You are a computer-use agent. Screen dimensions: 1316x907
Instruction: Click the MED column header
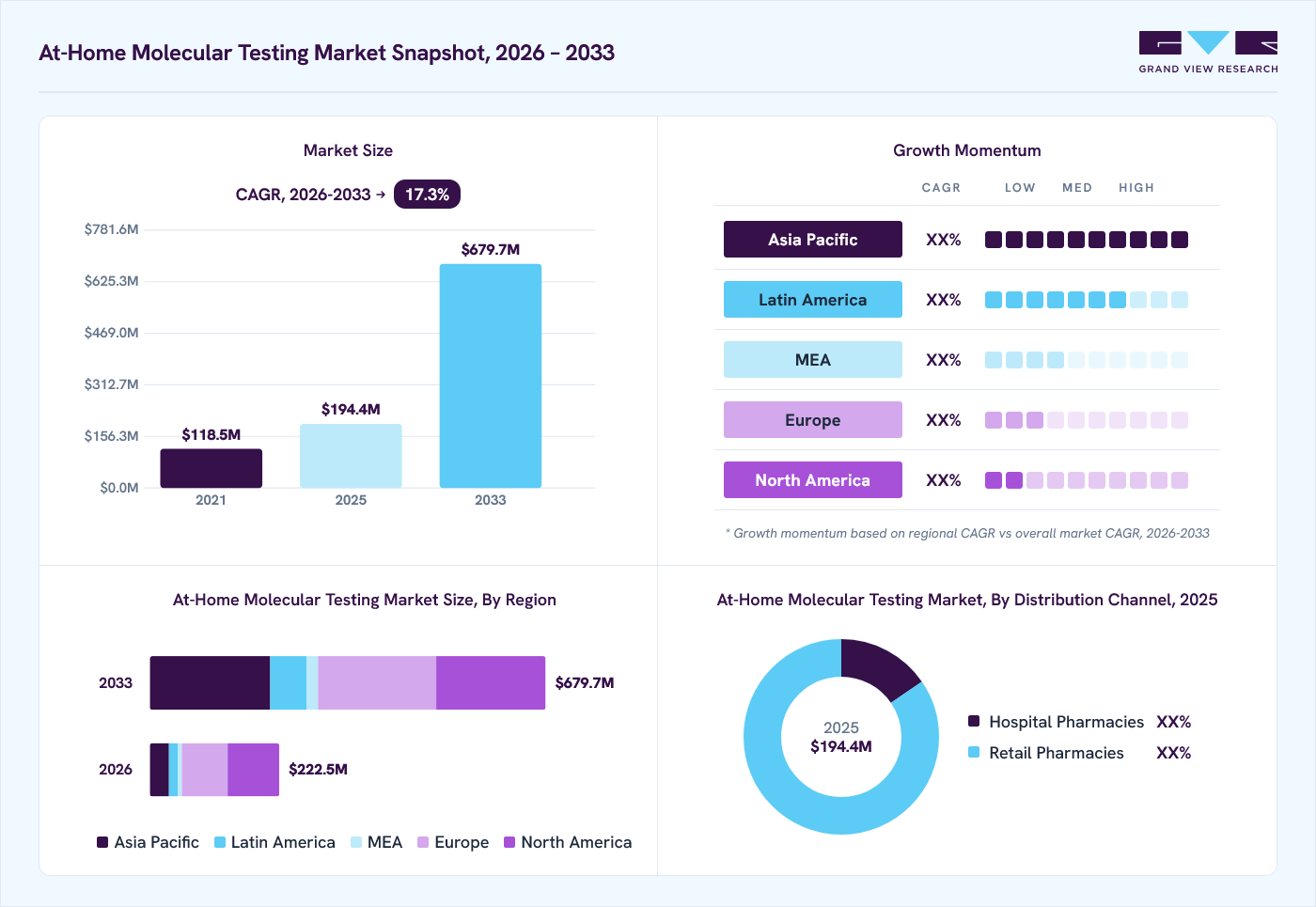1077,188
